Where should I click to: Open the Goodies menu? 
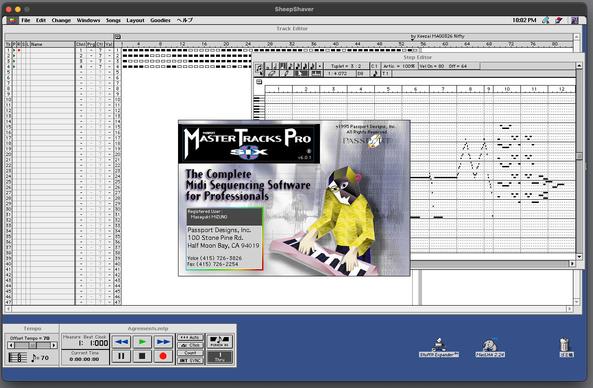click(160, 20)
